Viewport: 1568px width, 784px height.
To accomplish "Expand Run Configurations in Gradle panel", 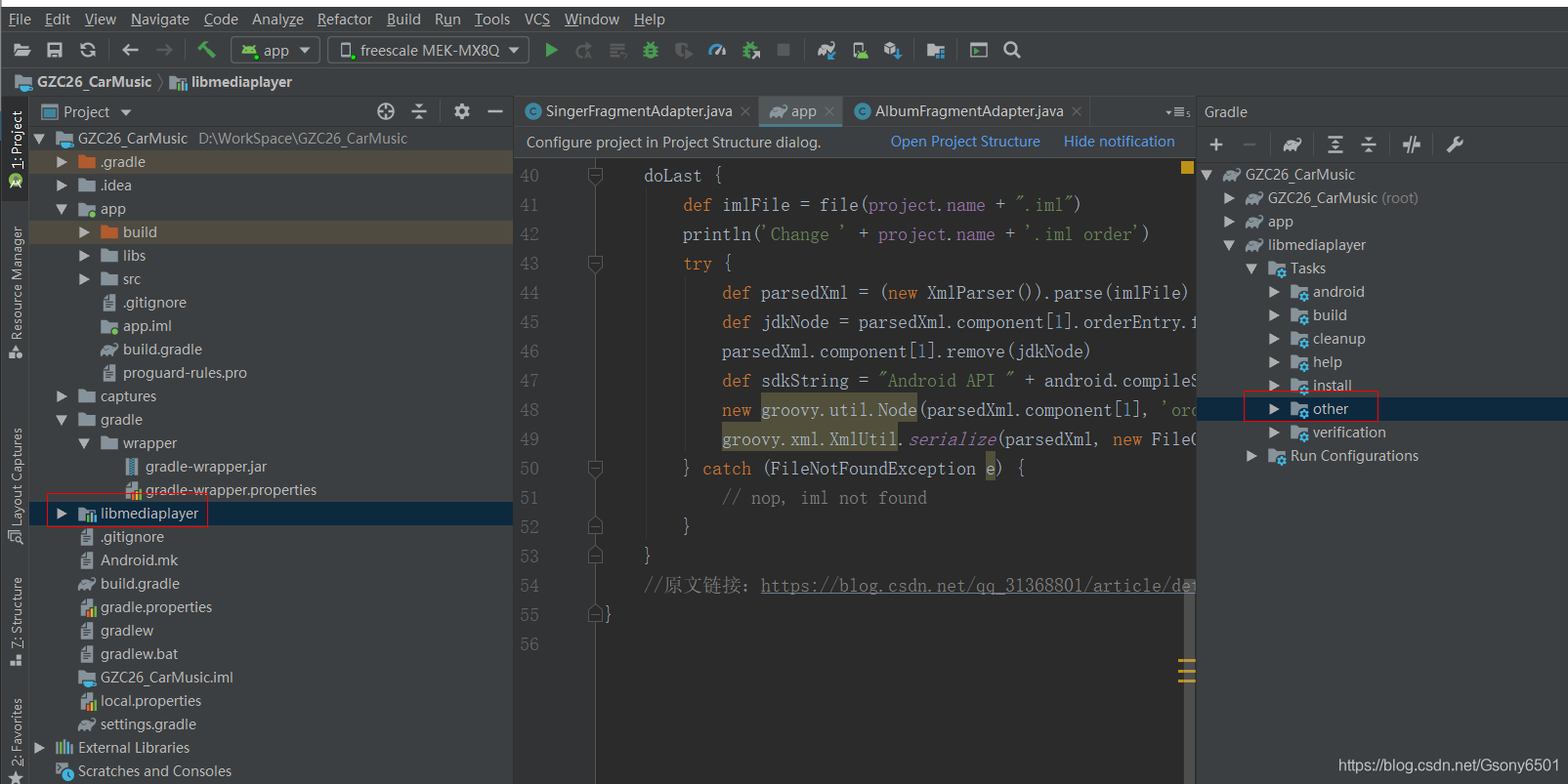I will tap(1251, 456).
